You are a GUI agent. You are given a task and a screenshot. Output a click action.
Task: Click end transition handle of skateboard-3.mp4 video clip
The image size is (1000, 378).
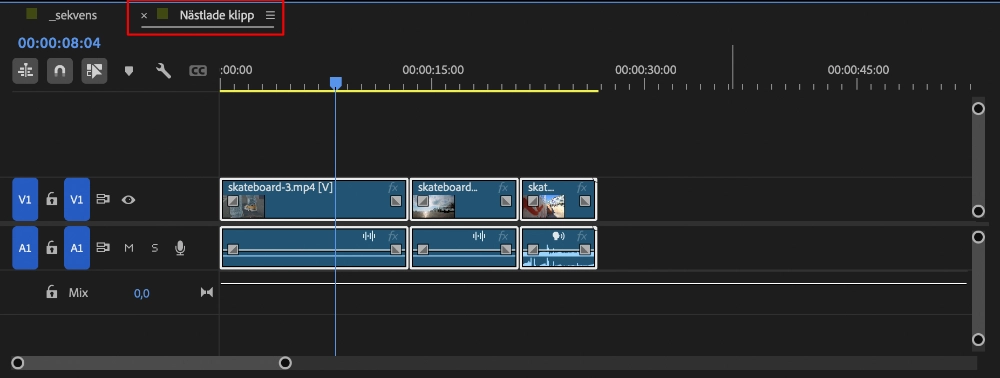(x=396, y=201)
